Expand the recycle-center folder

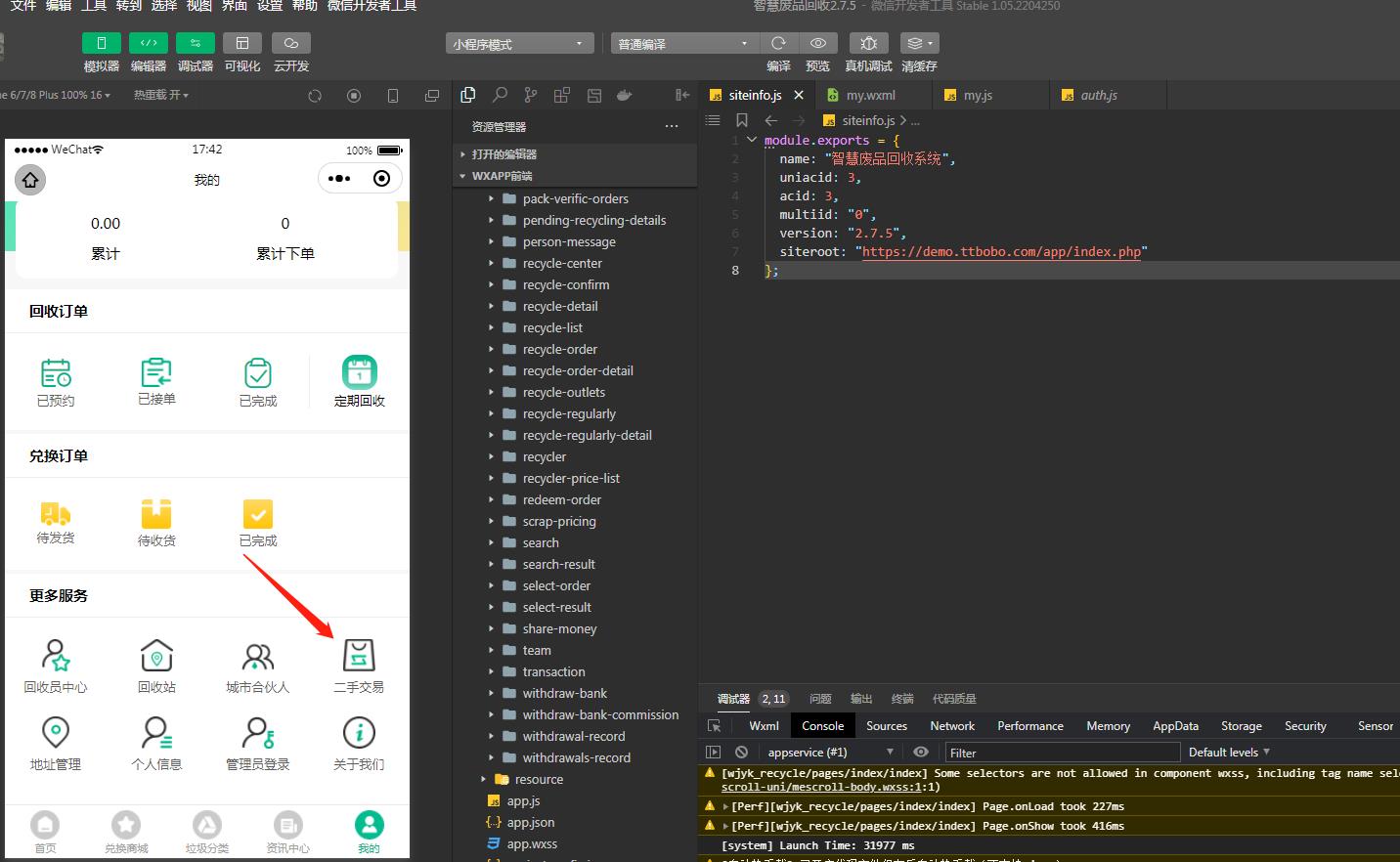pos(562,263)
